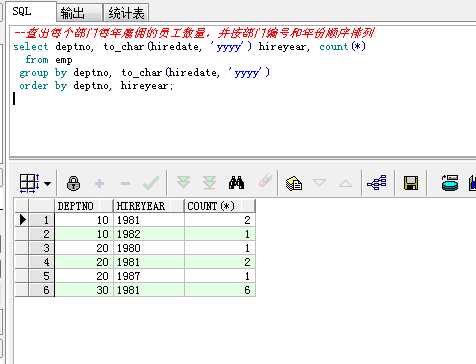Click the red comment line in SQL editor

[194, 33]
